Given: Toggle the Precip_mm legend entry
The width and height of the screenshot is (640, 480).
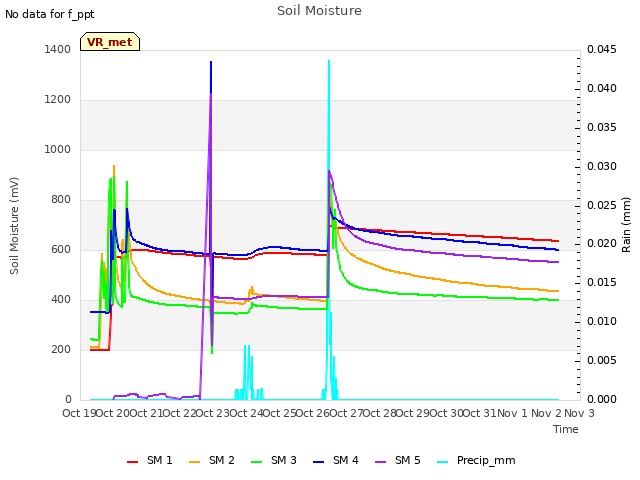Looking at the screenshot, I should pos(476,460).
